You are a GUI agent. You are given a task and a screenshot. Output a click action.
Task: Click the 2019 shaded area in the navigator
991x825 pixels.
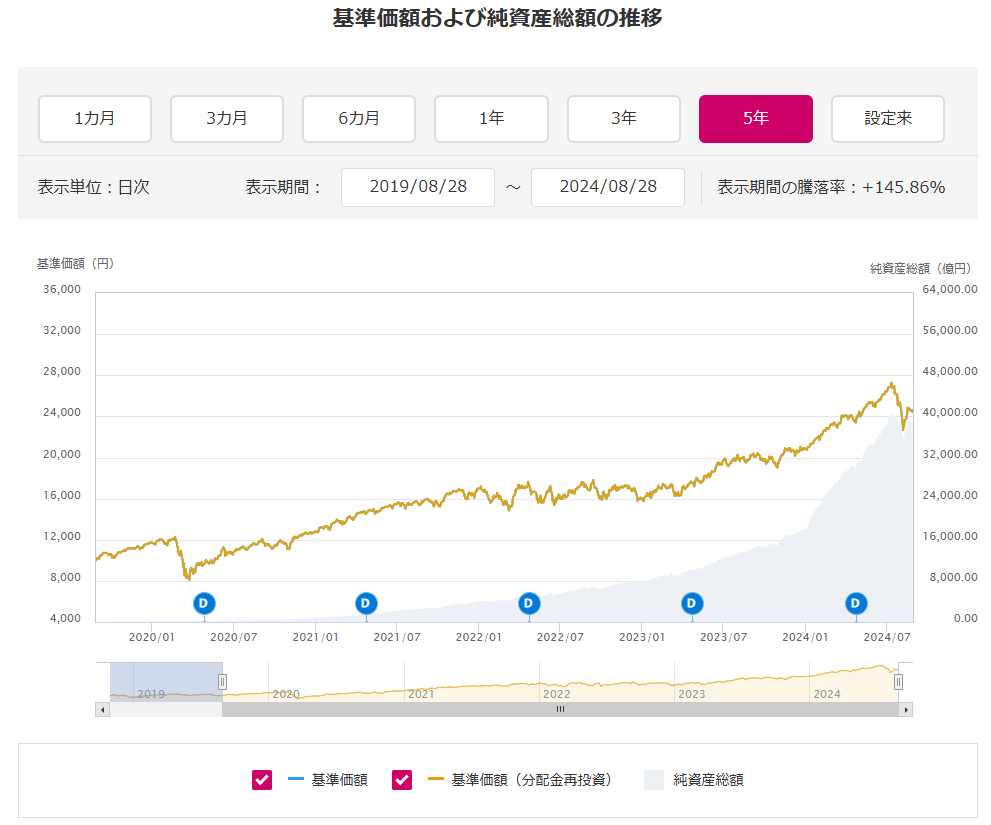coord(166,682)
